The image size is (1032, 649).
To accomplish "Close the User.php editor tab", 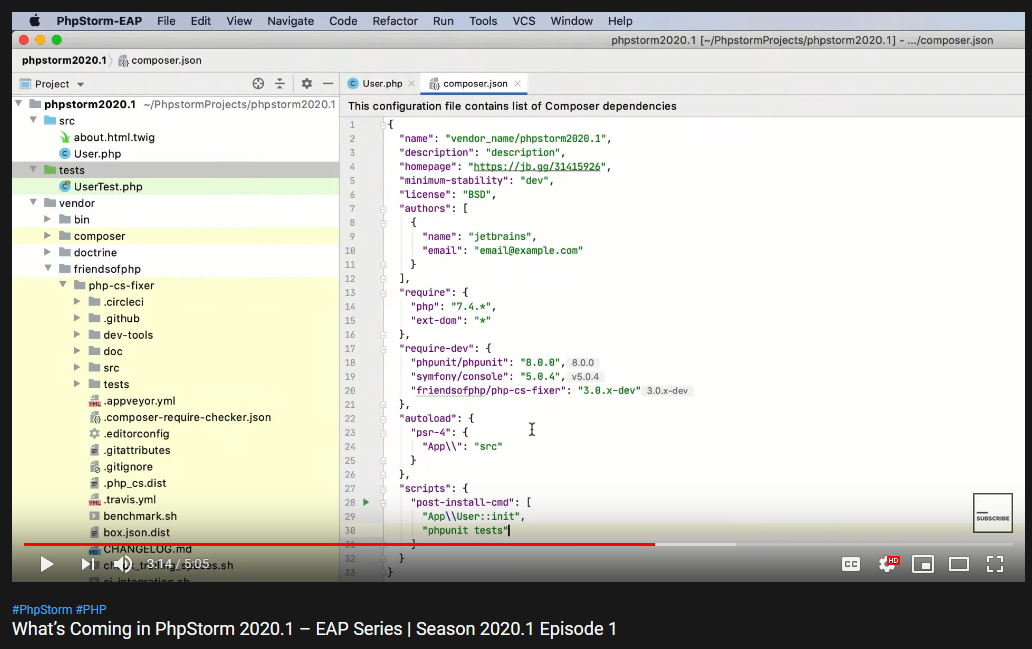I will 411,84.
